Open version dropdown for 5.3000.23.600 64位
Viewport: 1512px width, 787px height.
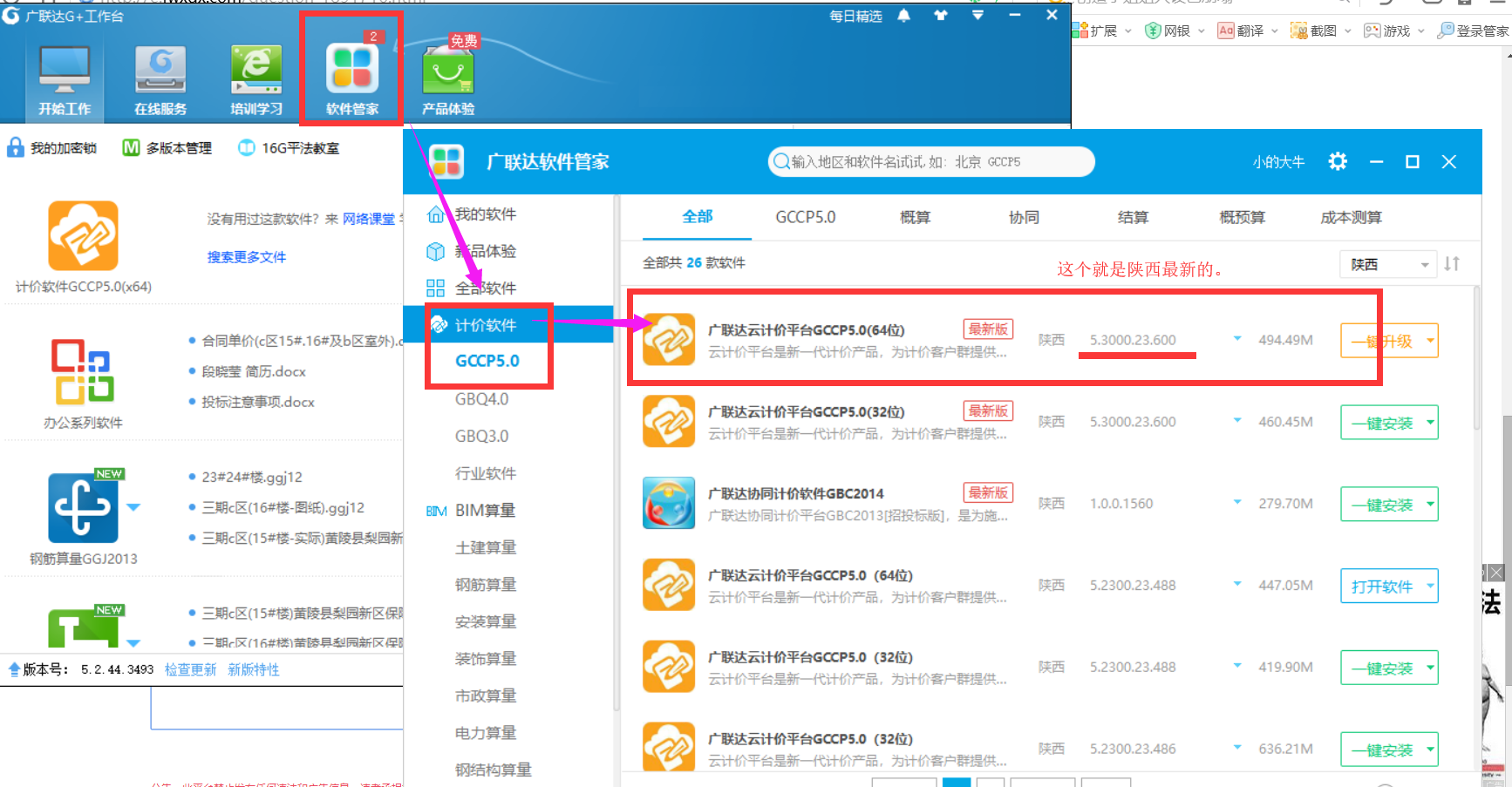(1237, 339)
